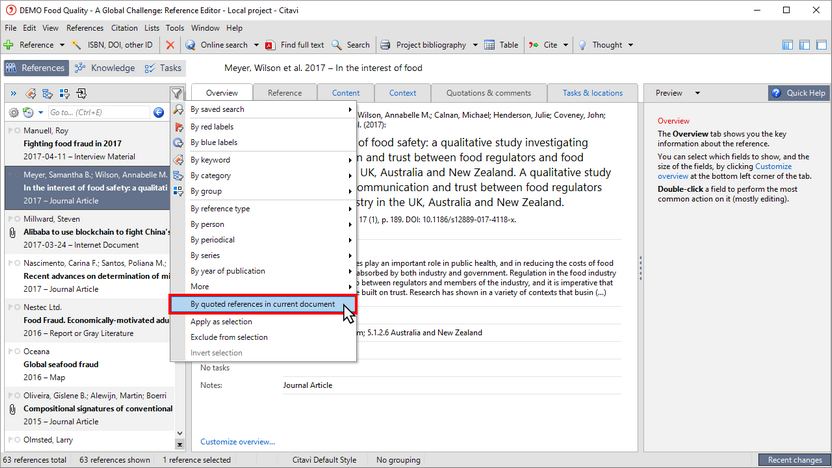832x468 pixels.
Task: Select the By red labels filter
Action: pos(212,127)
